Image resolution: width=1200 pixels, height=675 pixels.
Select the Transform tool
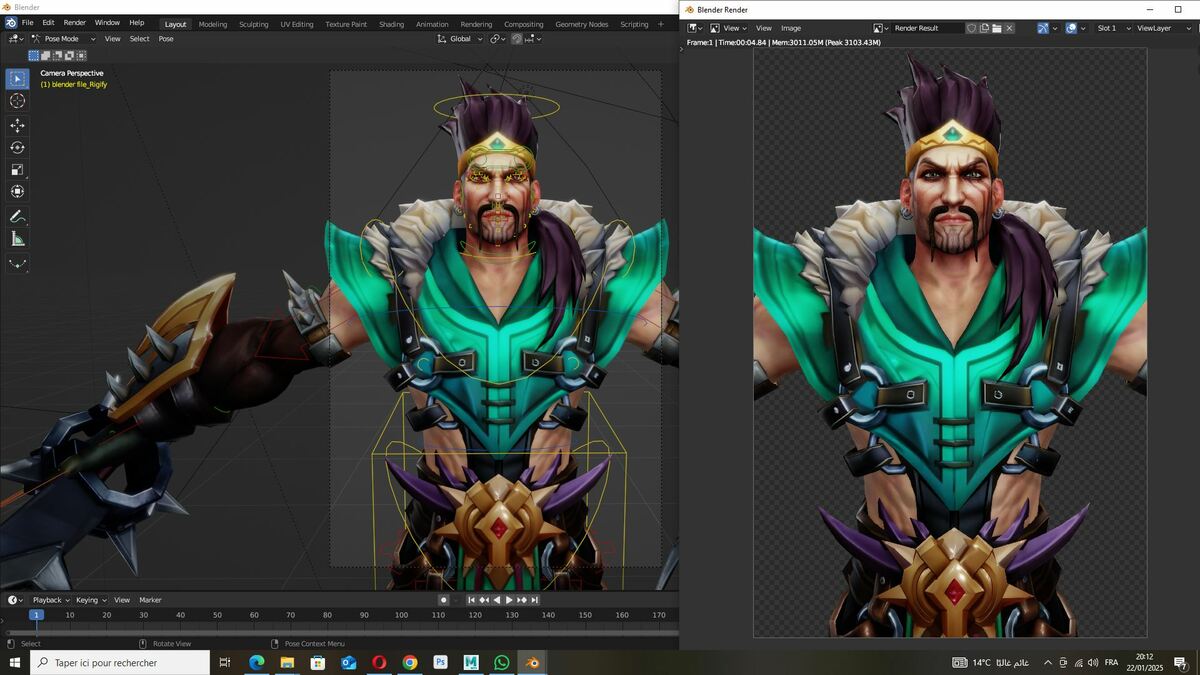pos(18,191)
